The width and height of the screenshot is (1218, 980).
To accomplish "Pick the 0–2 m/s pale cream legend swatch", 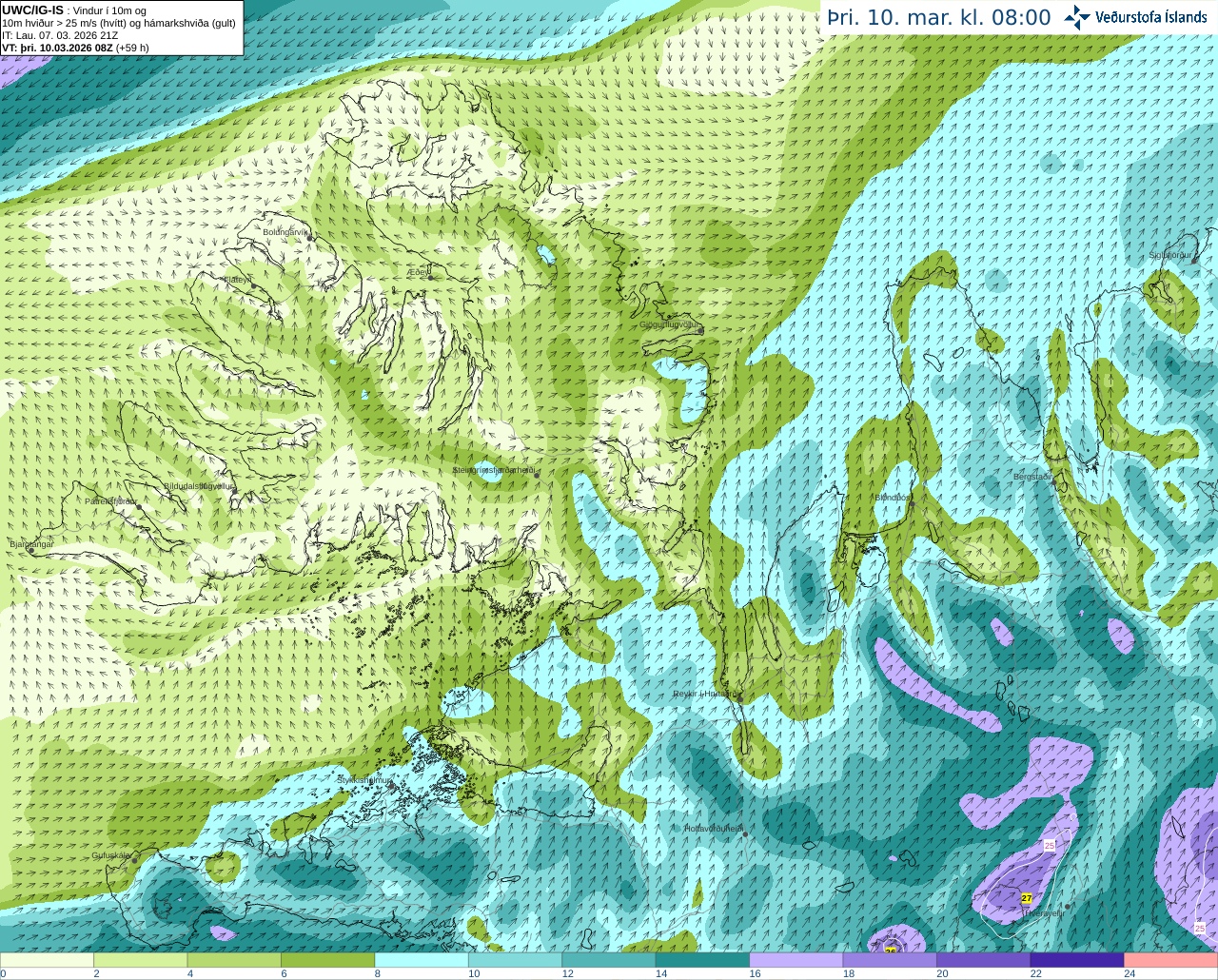I will 47,960.
